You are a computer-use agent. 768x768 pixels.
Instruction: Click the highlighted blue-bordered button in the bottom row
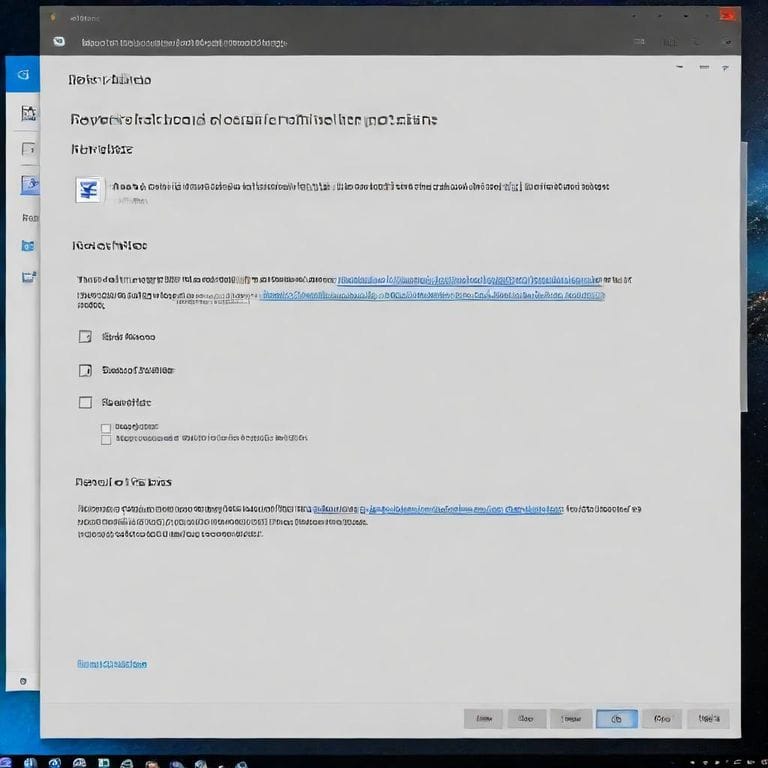point(617,719)
